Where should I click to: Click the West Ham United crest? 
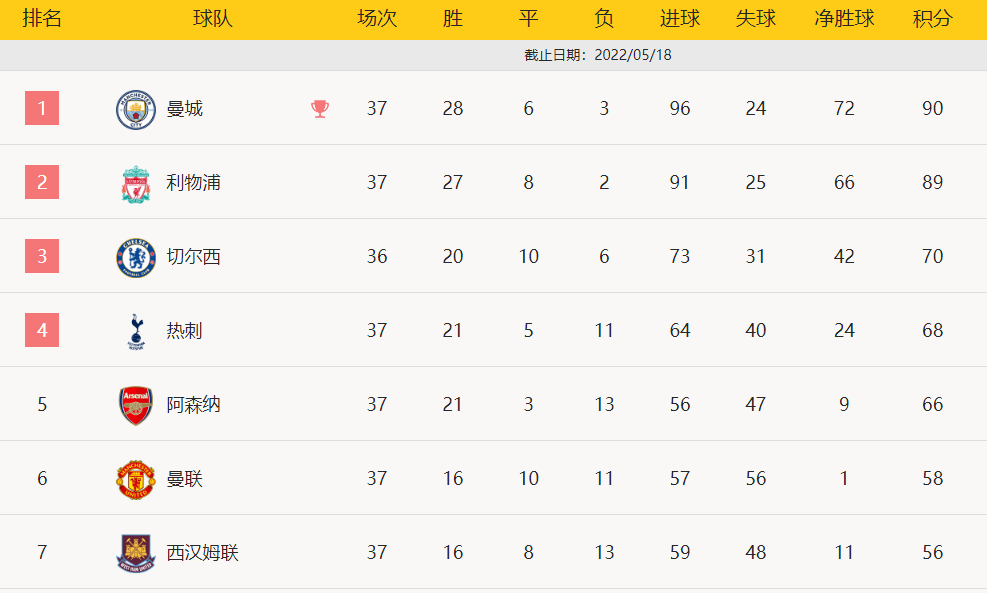coord(136,553)
